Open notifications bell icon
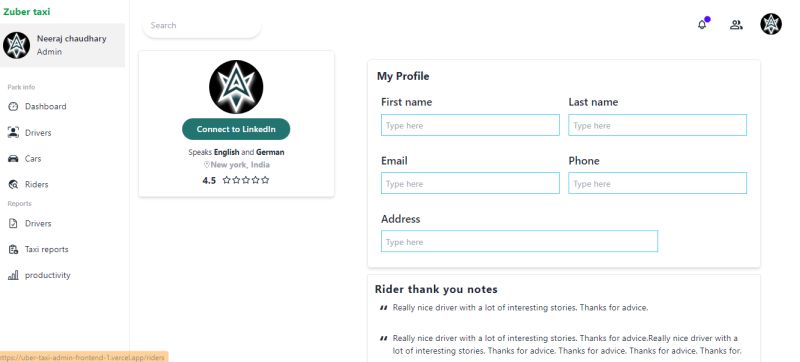800x362 pixels. (x=702, y=24)
